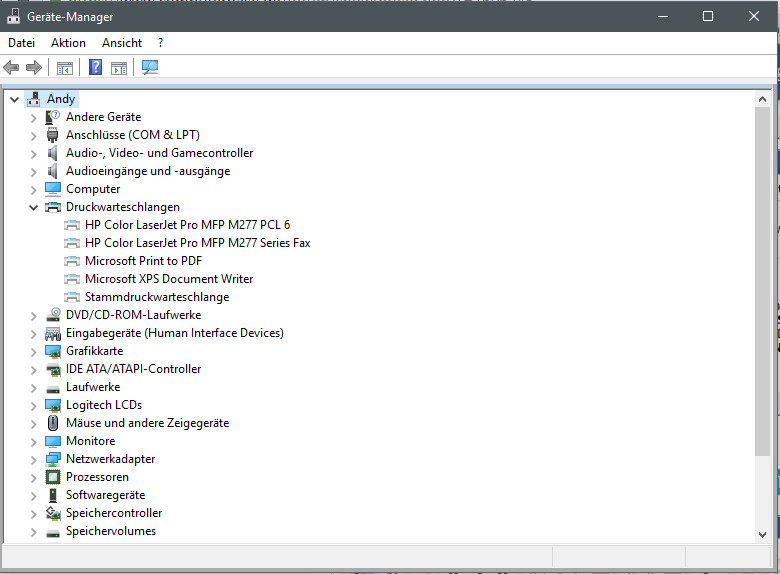Image resolution: width=780 pixels, height=574 pixels.
Task: Click the Softwaregeräte icon
Action: coord(53,495)
